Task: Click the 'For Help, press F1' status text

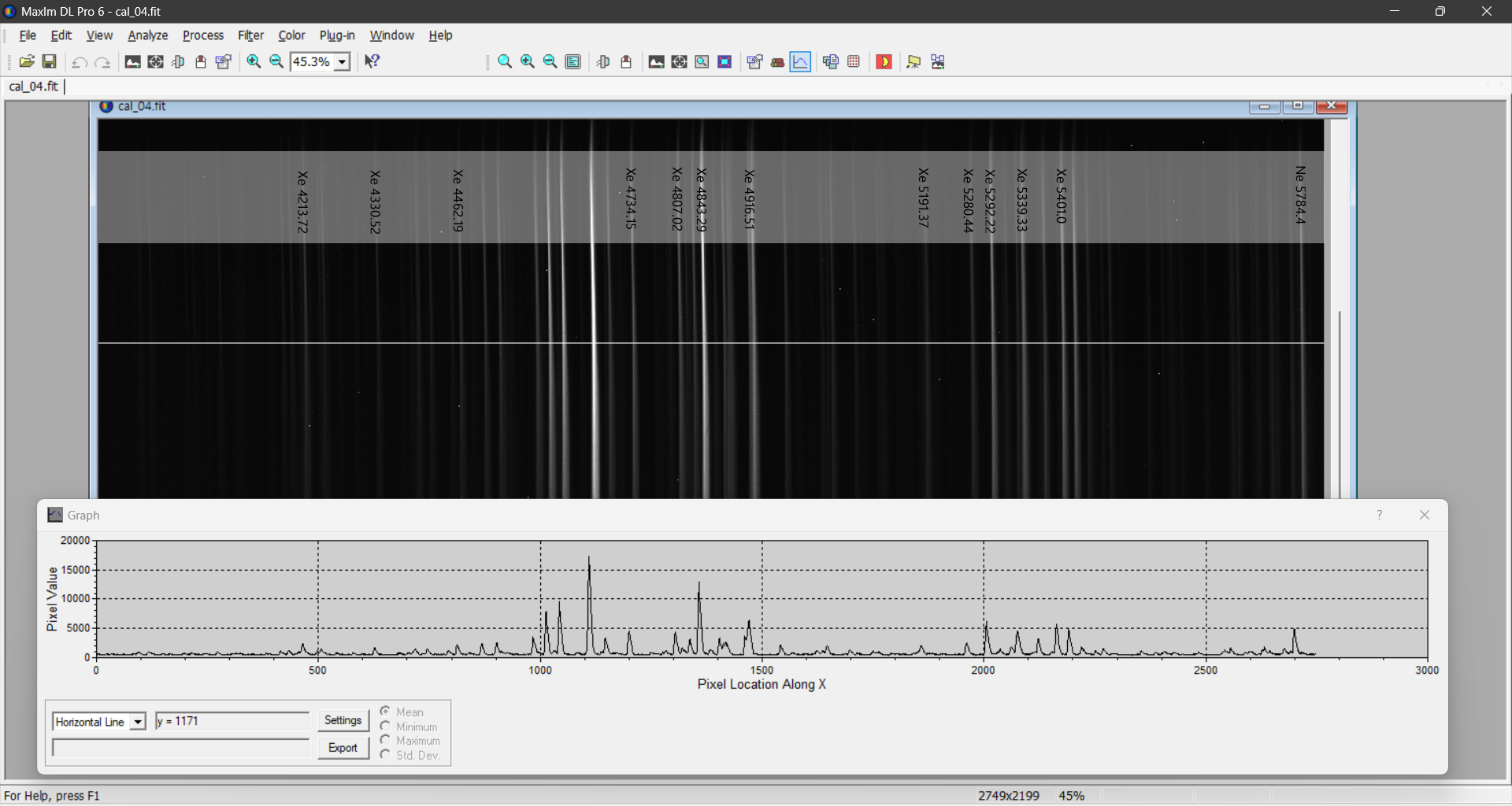Action: (x=52, y=796)
